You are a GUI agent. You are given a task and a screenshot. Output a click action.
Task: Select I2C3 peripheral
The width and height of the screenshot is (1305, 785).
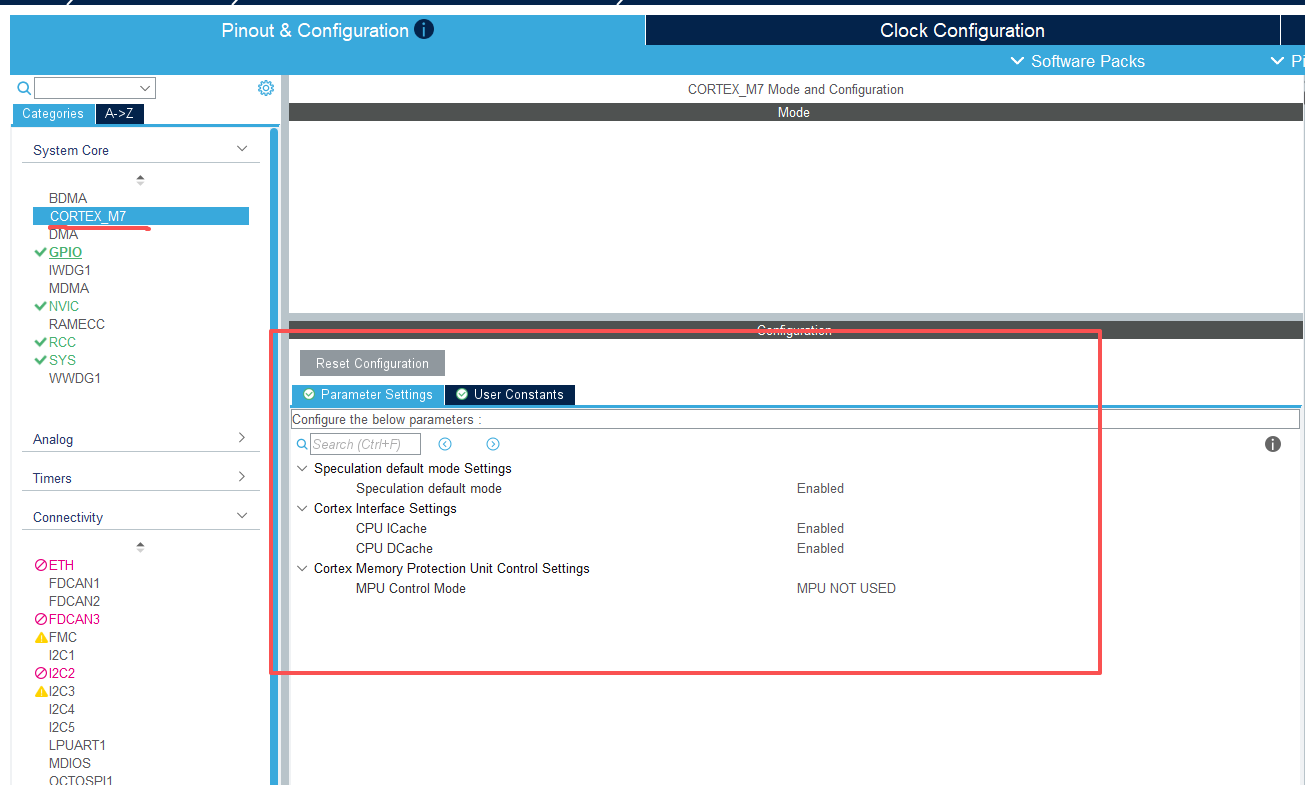[62, 691]
